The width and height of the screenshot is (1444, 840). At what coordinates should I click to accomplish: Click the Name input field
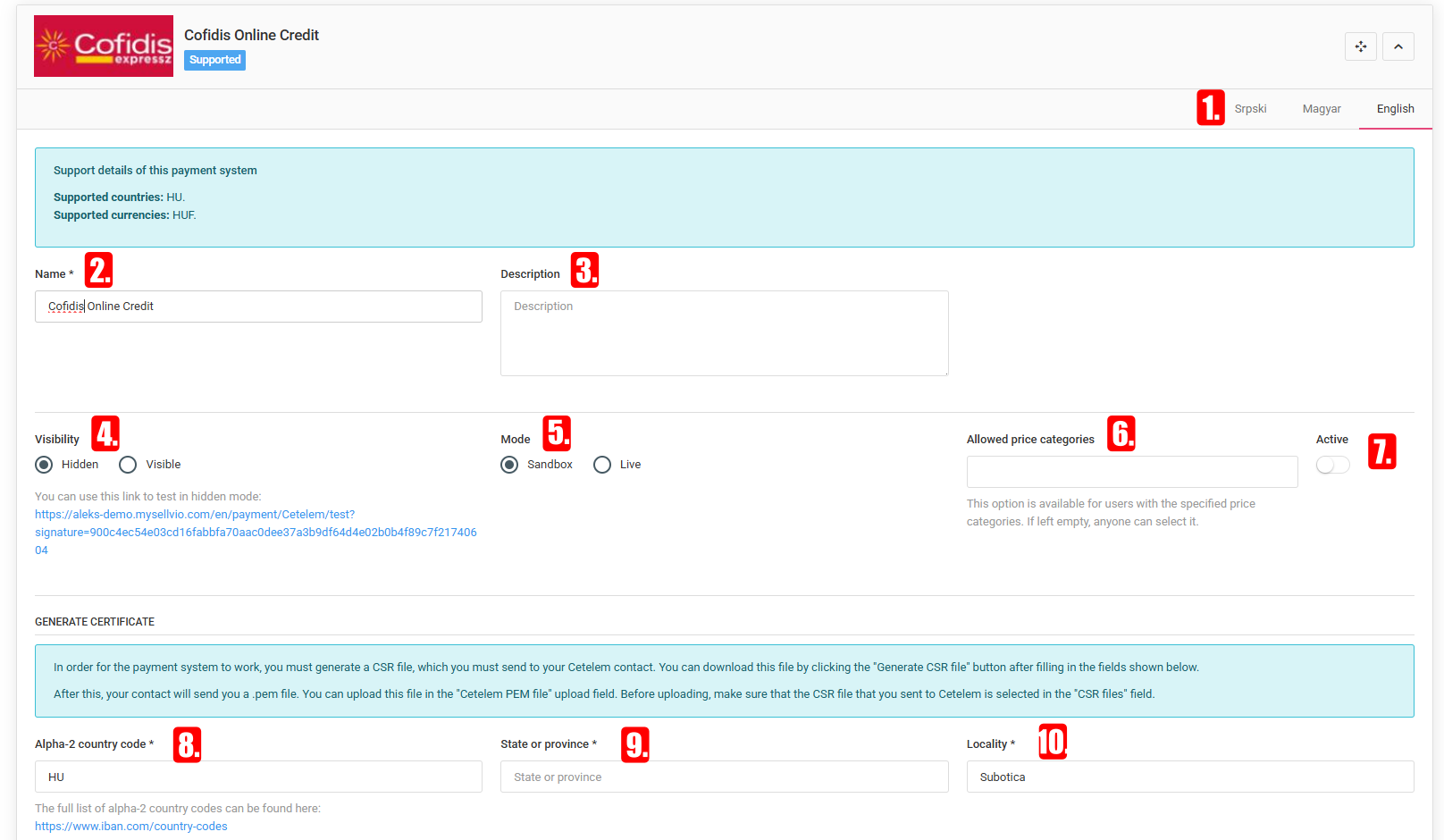pos(258,307)
